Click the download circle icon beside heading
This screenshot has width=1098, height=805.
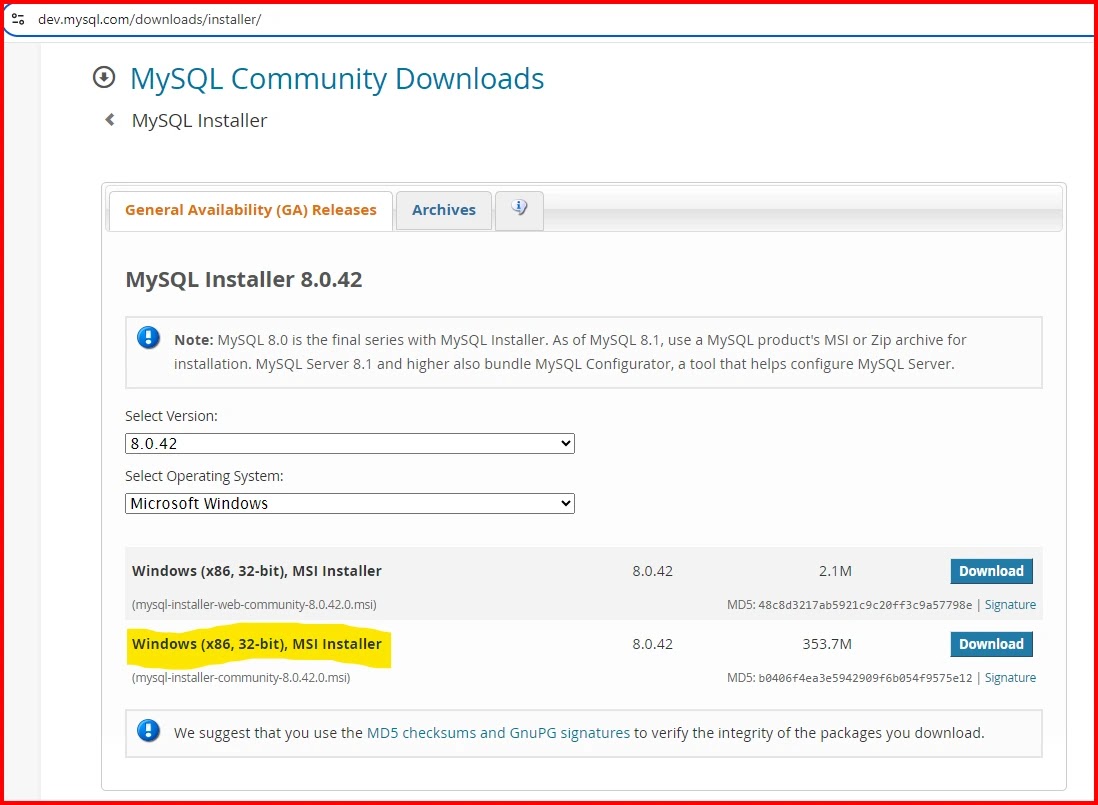tap(104, 78)
